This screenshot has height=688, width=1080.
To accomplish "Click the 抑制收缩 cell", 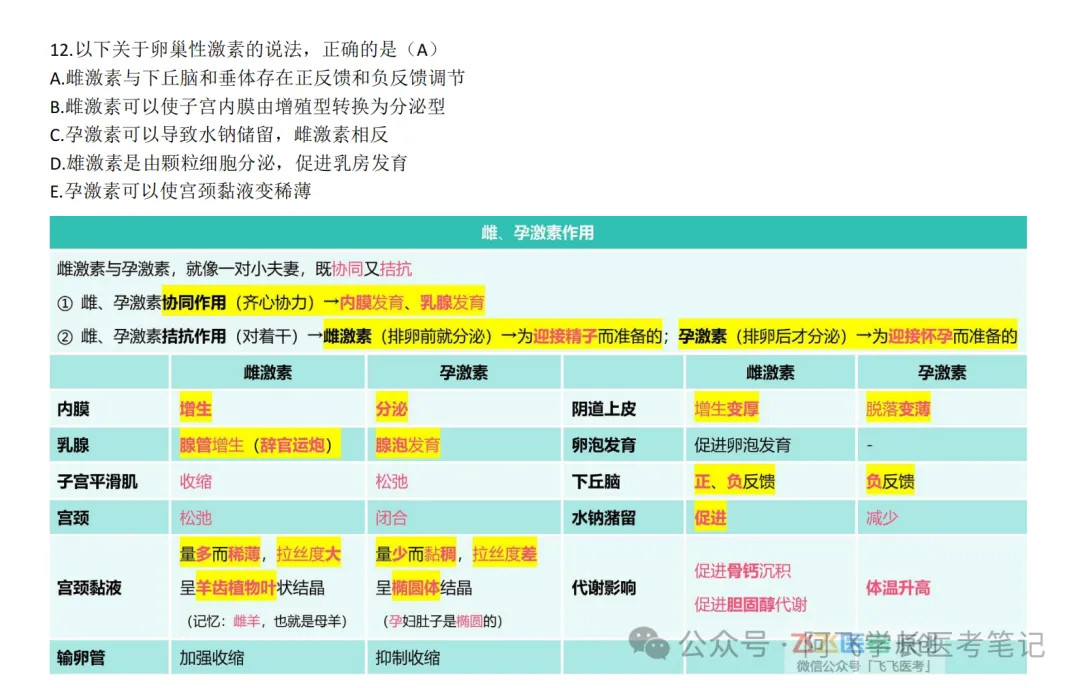I will tap(408, 658).
